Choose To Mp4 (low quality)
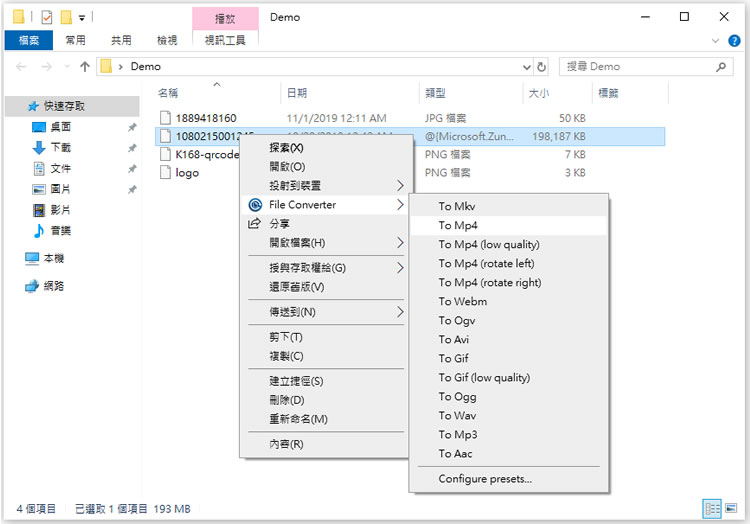The width and height of the screenshot is (750, 524). coord(509,244)
